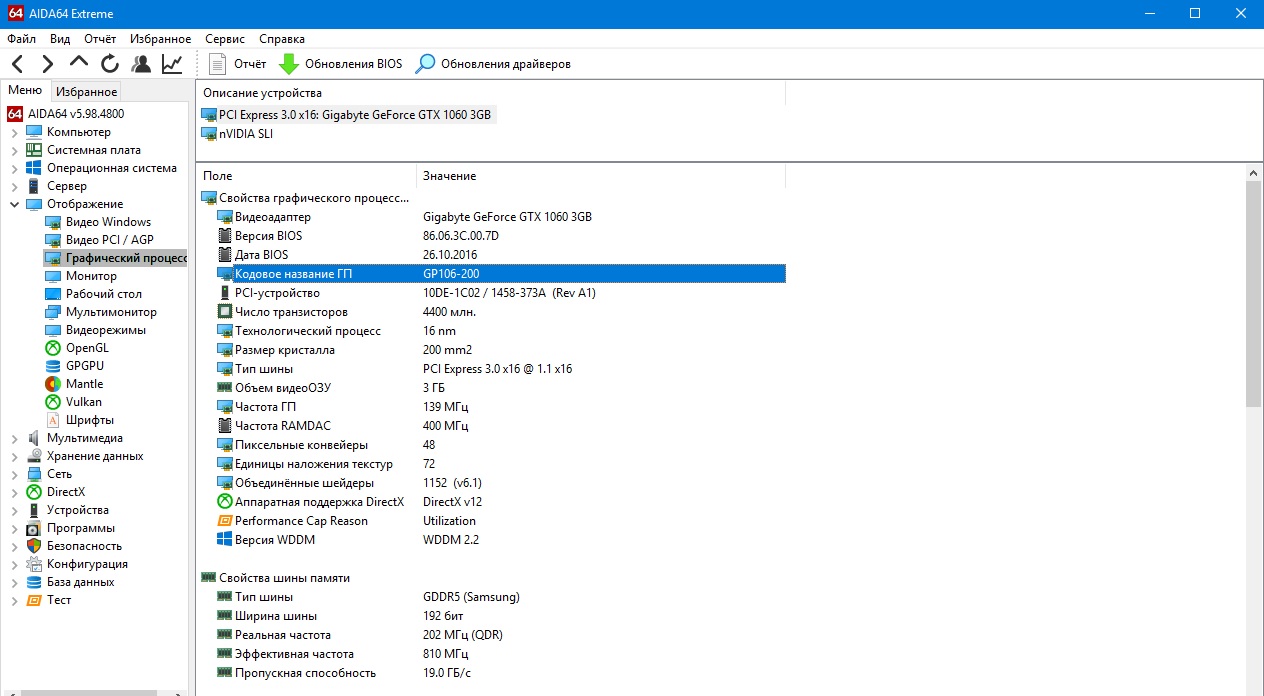This screenshot has width=1264, height=696.
Task: Click the Тест icon in tree
Action: [x=34, y=600]
